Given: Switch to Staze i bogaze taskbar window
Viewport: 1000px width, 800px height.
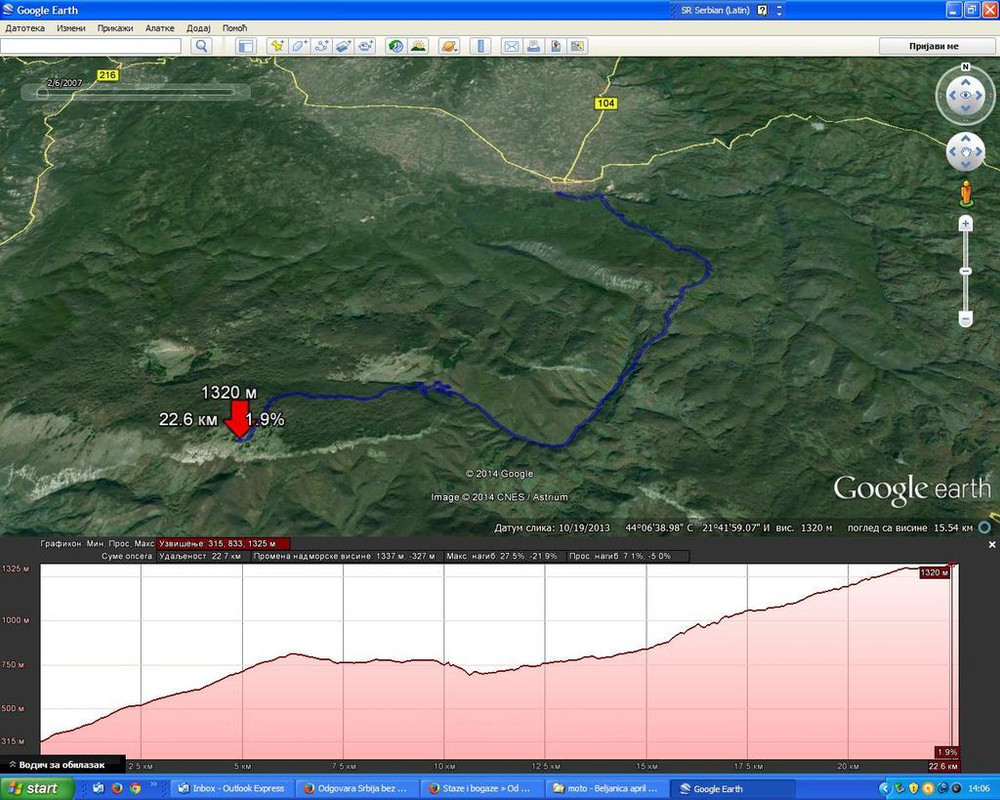Looking at the screenshot, I should [482, 789].
